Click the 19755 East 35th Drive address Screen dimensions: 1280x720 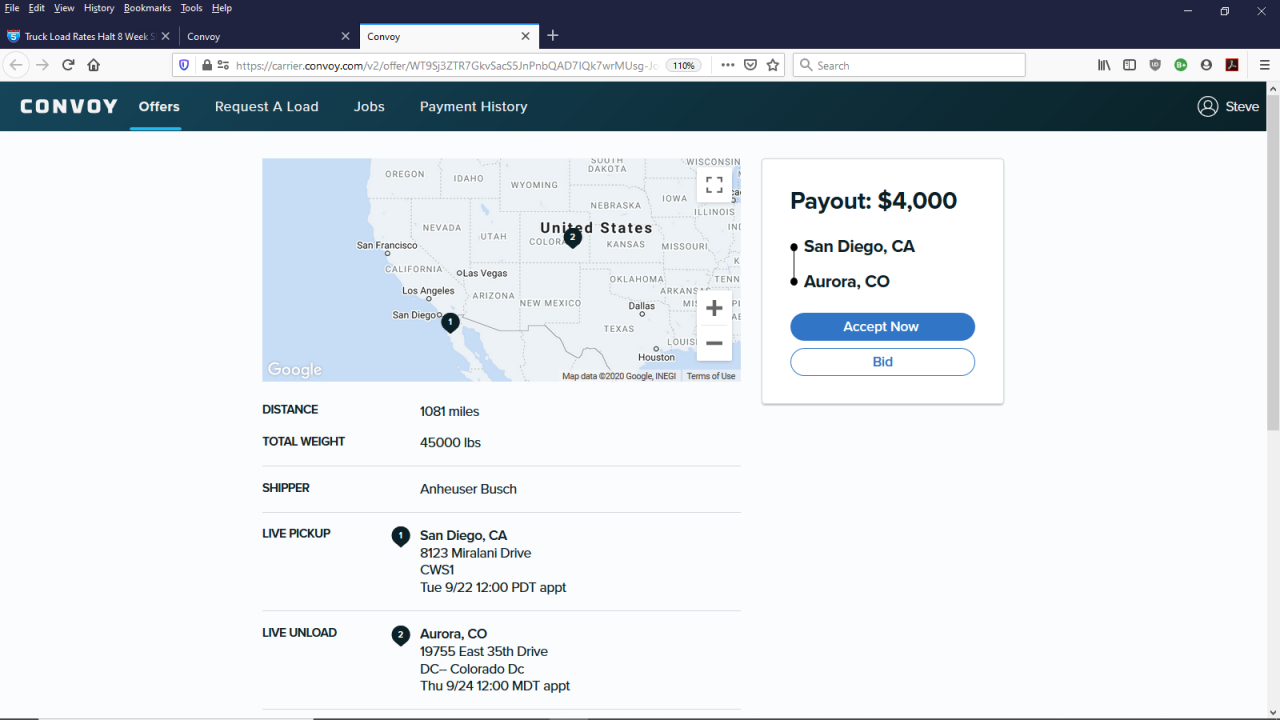(x=484, y=651)
